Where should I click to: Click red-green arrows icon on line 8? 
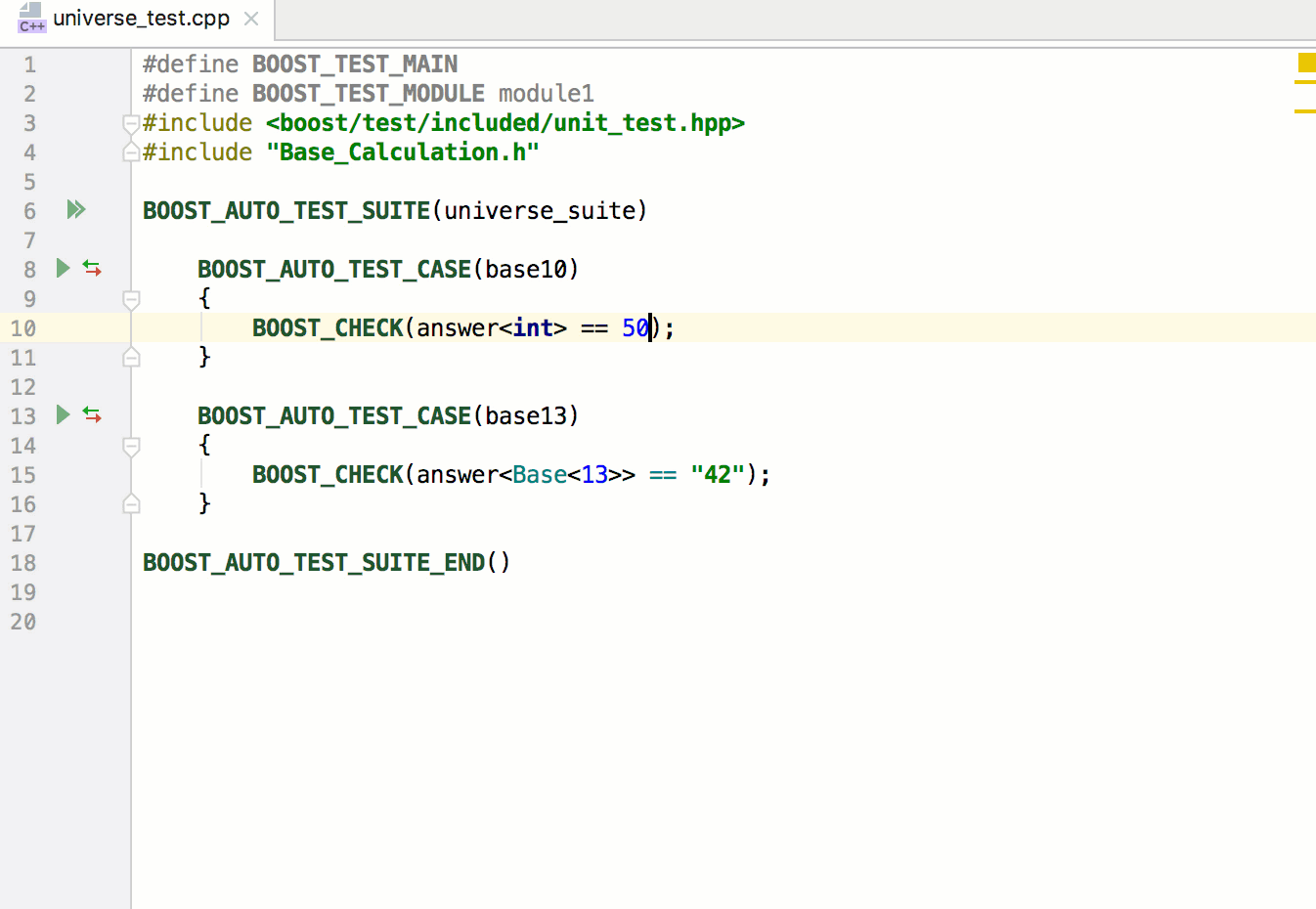pyautogui.click(x=92, y=268)
